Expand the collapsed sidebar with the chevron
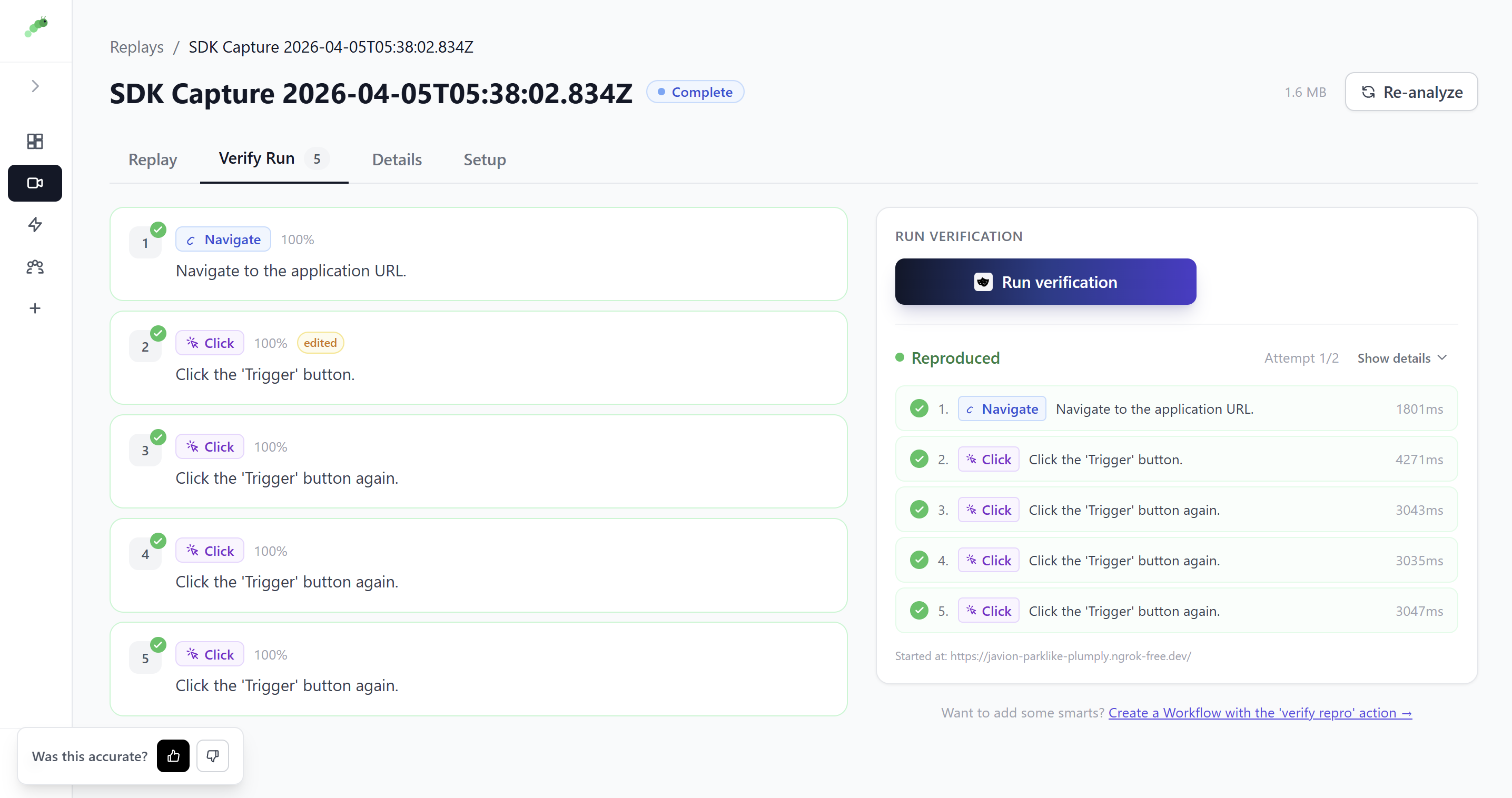This screenshot has width=1512, height=798. coord(35,86)
